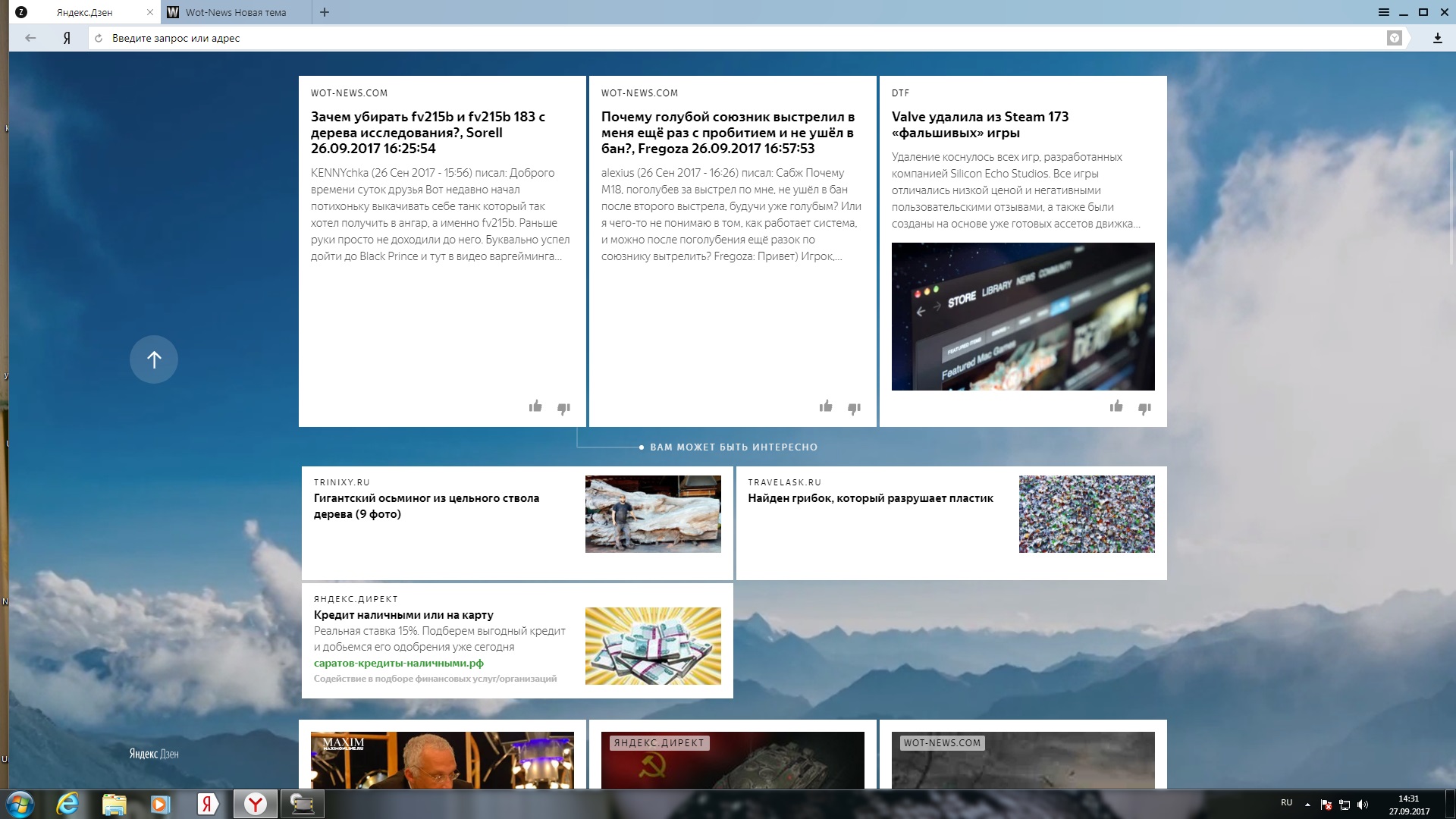
Task: Like the Valve Steam fake games article
Action: point(1116,406)
